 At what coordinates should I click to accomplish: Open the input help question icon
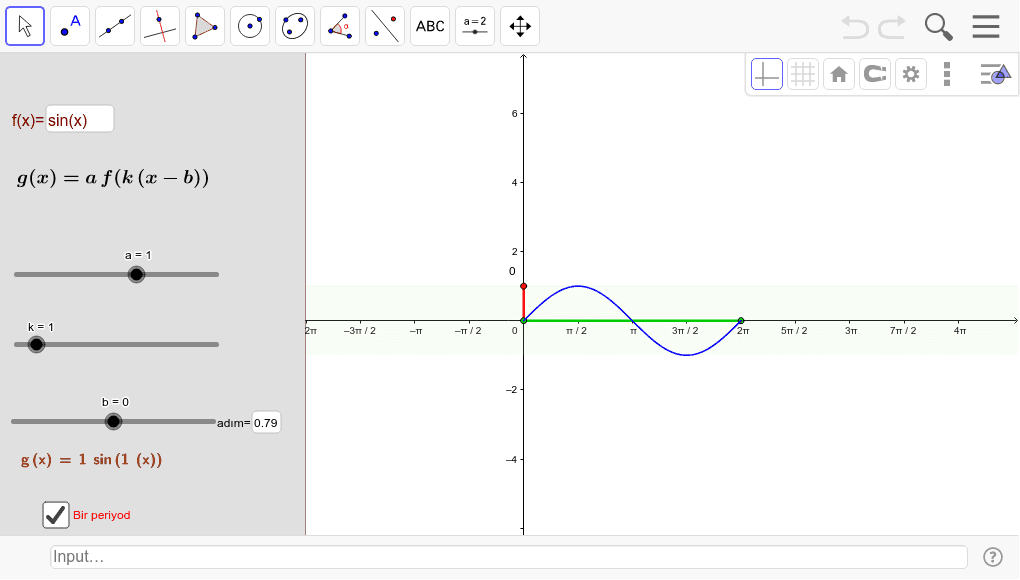coord(993,557)
